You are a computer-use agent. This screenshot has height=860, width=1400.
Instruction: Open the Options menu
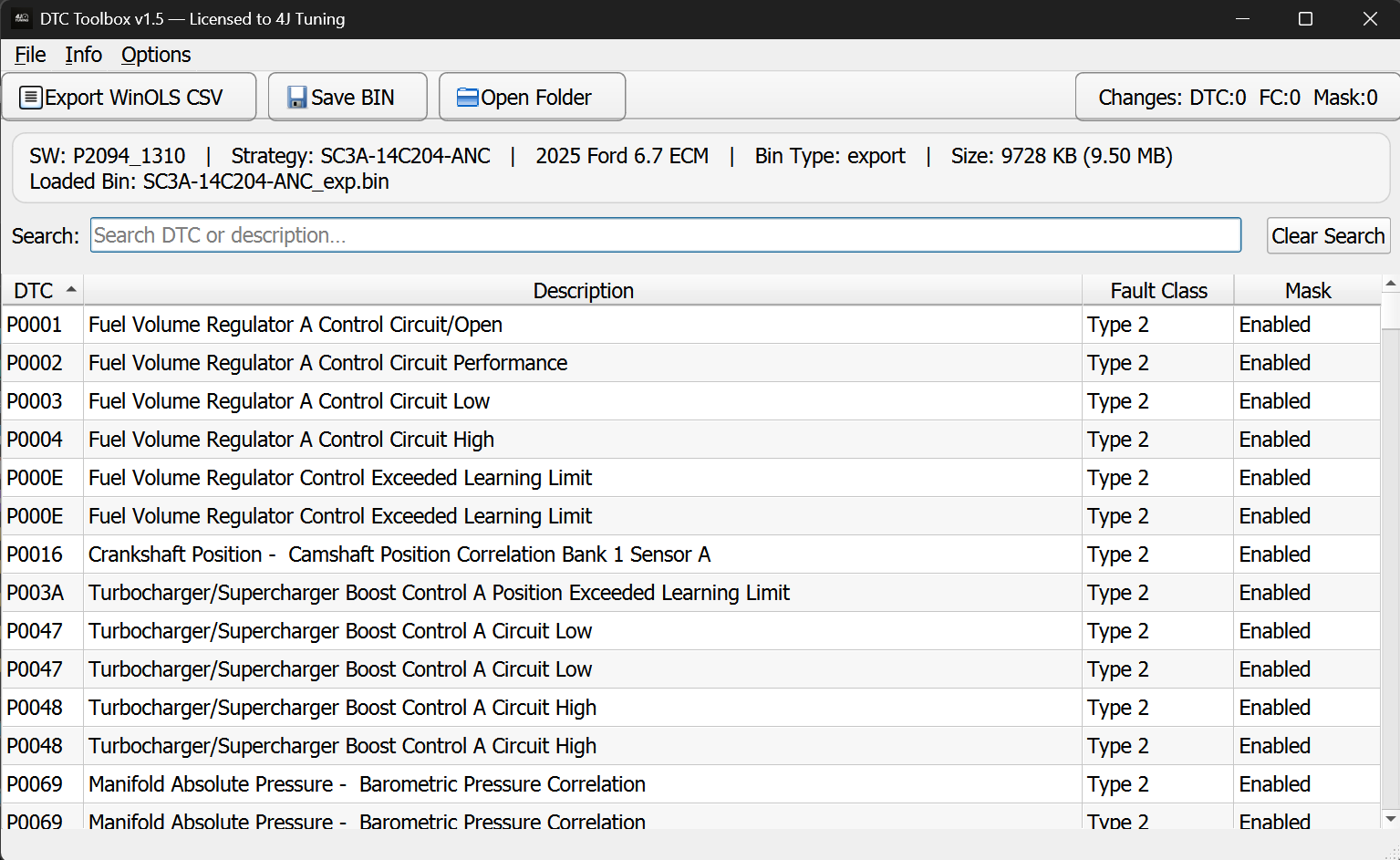(x=156, y=55)
